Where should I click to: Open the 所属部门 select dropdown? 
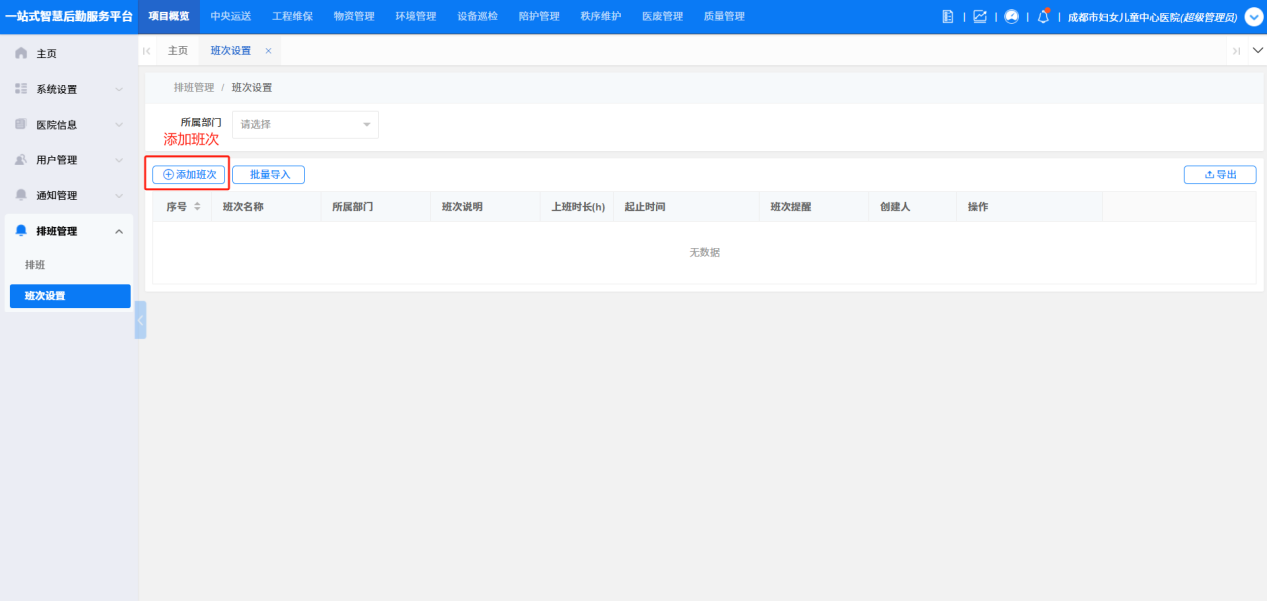pos(305,125)
